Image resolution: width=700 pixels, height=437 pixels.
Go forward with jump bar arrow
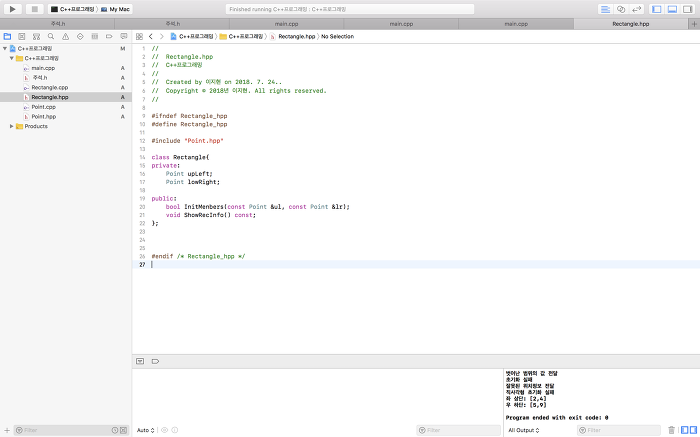[x=162, y=37]
